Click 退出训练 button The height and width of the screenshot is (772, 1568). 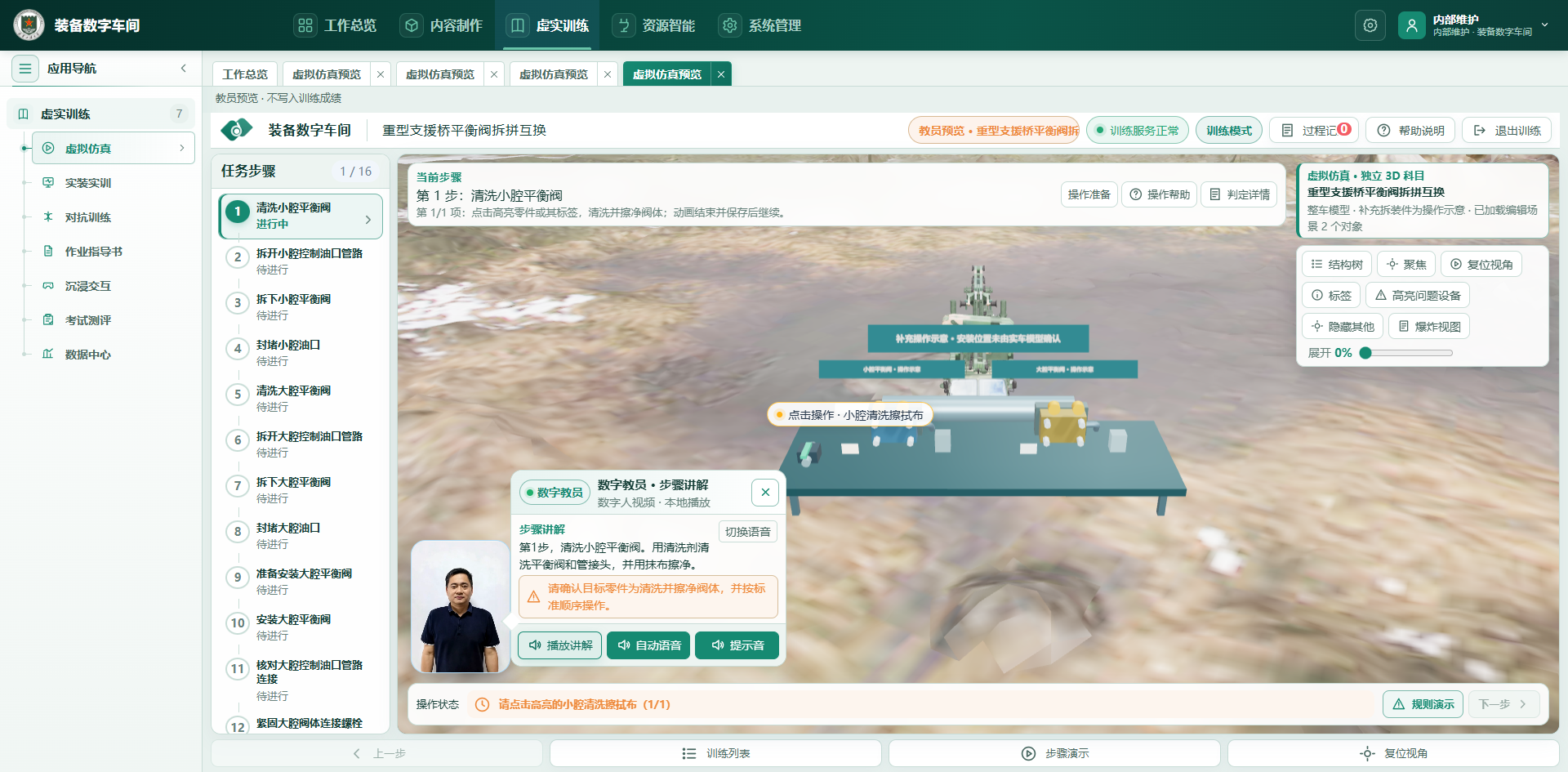(x=1507, y=131)
